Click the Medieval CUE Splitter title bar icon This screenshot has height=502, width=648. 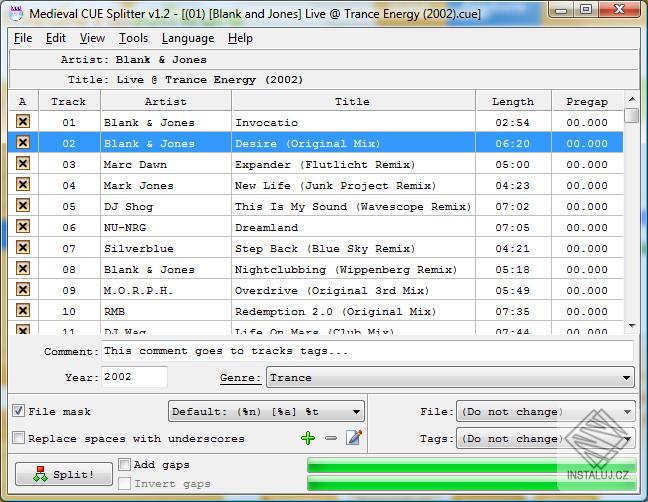[16, 13]
